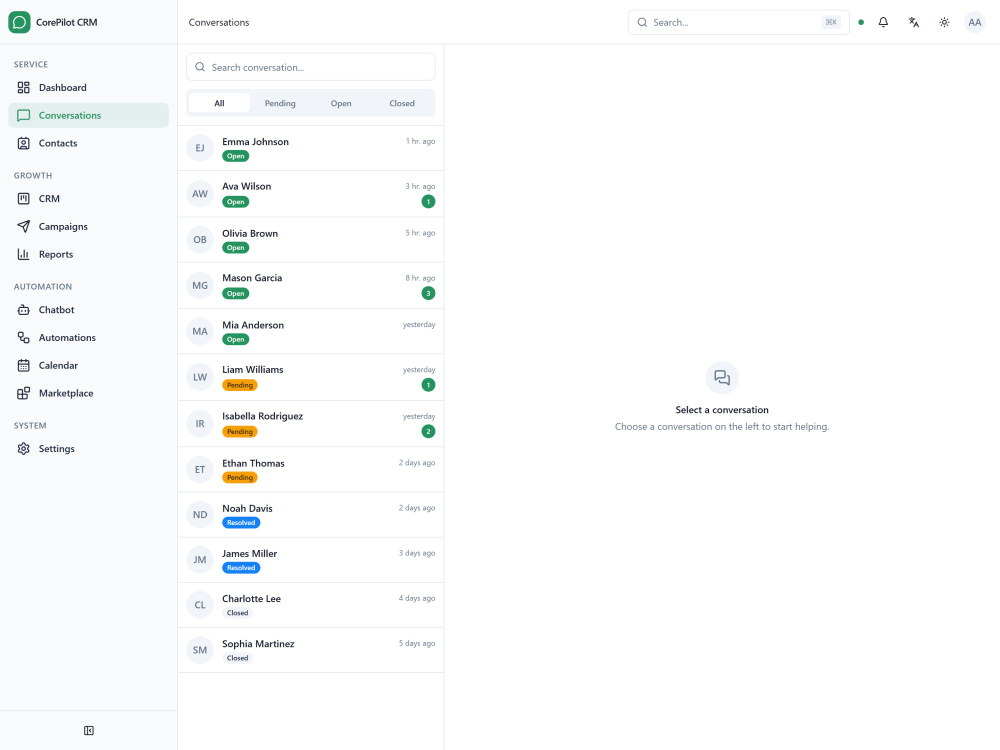Open the Reports bar chart icon

coord(24,254)
